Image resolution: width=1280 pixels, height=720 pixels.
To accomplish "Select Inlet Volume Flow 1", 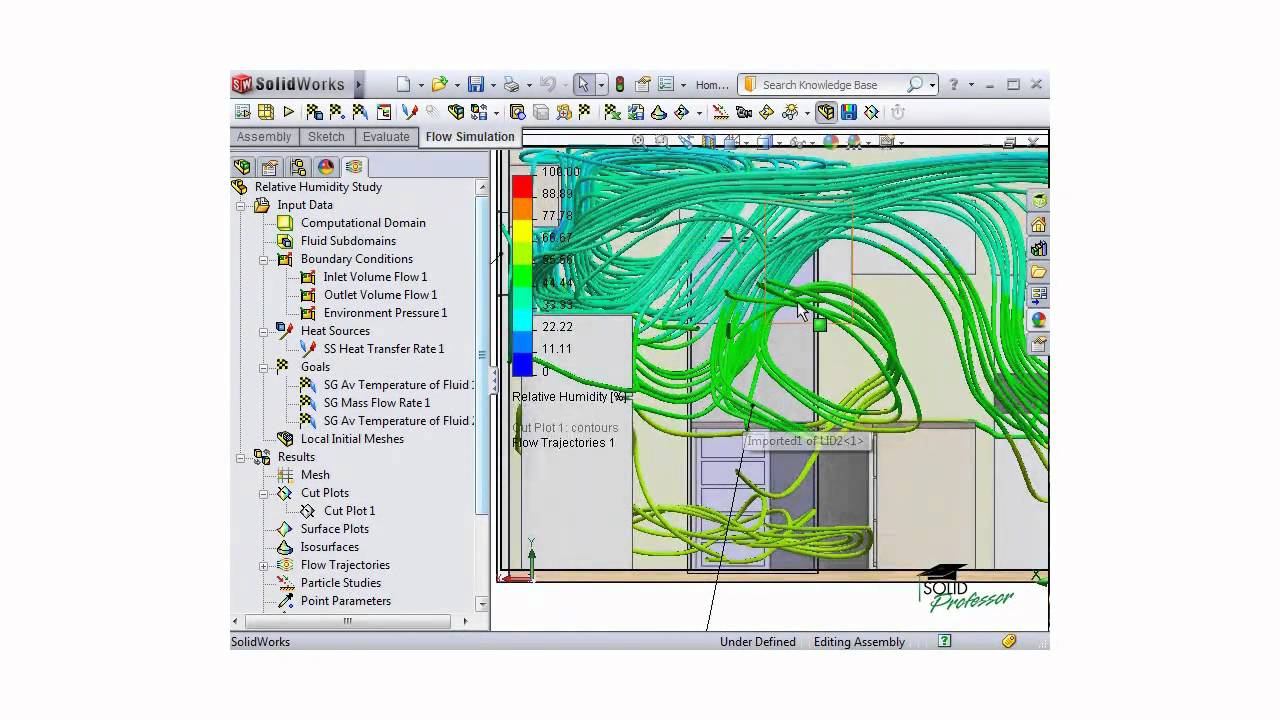I will (x=375, y=277).
